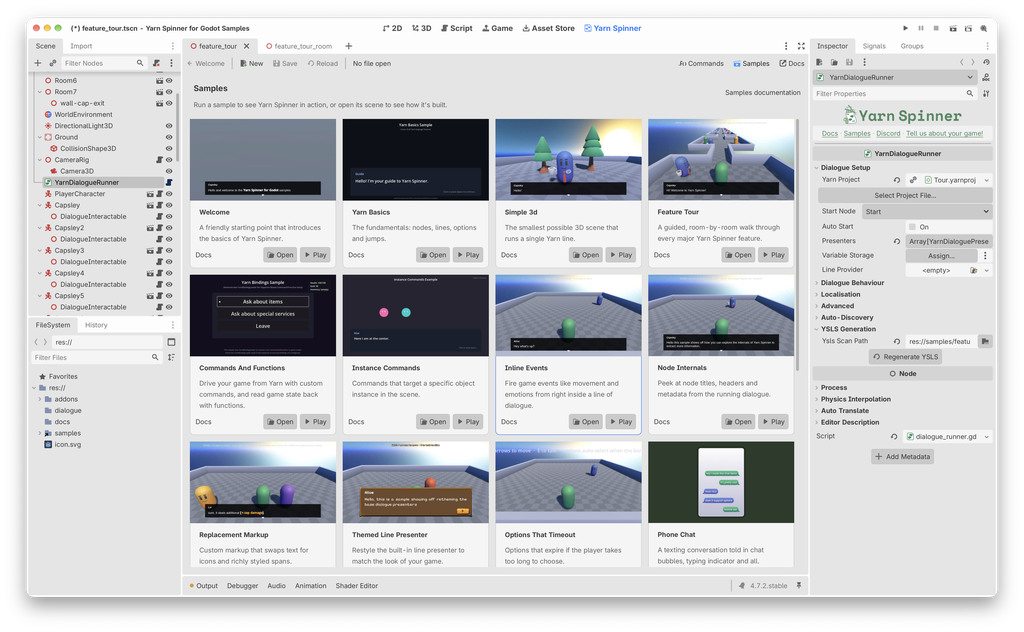This screenshot has width=1024, height=632.
Task: Toggle visibility of Room7 node
Action: (169, 92)
